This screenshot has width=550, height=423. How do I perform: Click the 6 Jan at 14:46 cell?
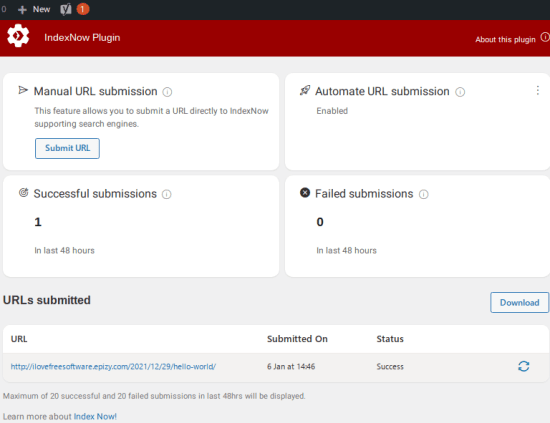point(291,367)
